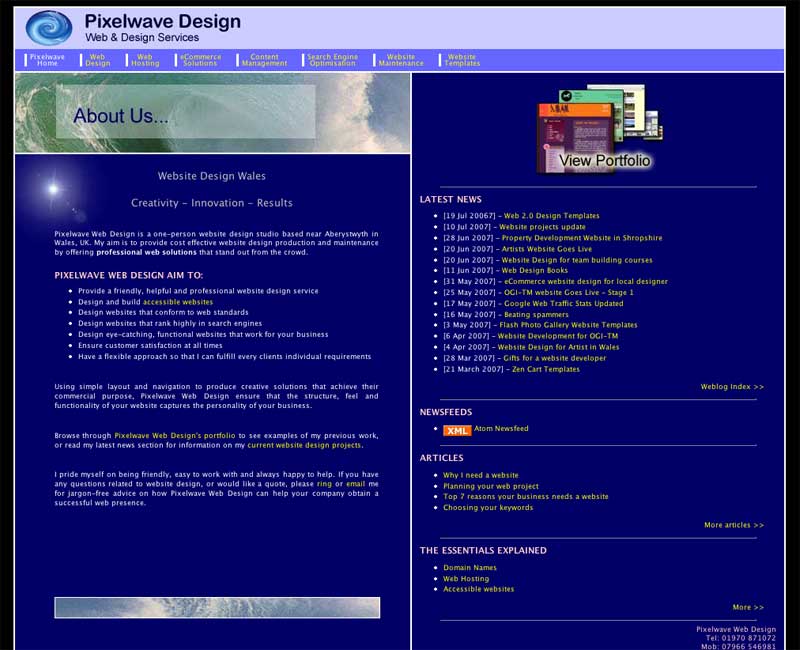Open Google Web Traffic Stats Updated
800x650 pixels.
click(x=563, y=304)
